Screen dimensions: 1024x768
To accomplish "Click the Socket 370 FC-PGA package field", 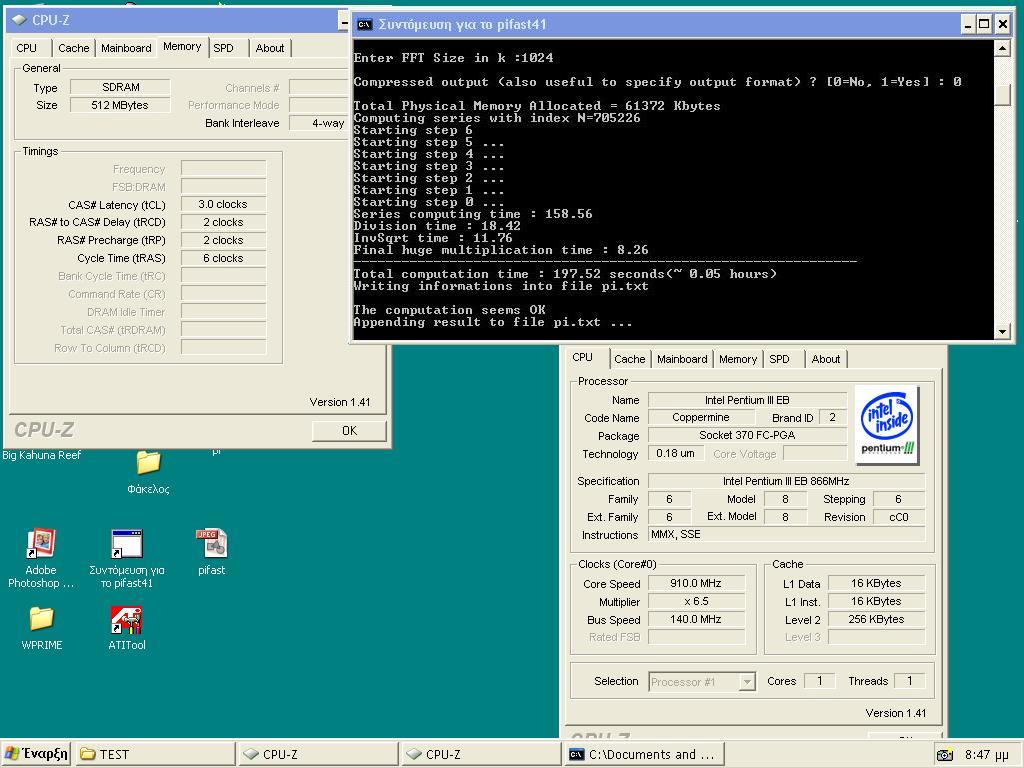I will (747, 435).
